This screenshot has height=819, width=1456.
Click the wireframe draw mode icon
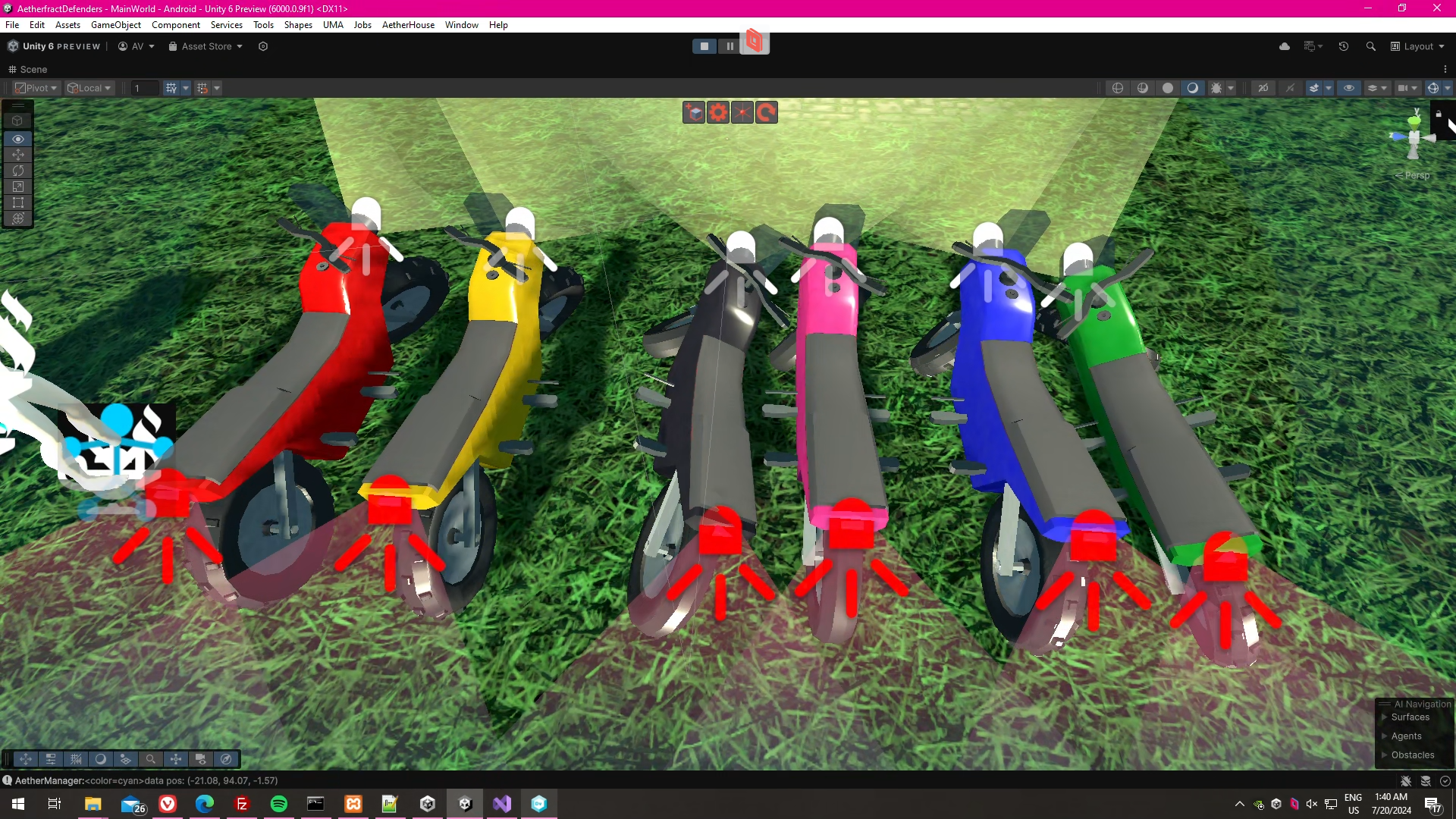click(1118, 88)
